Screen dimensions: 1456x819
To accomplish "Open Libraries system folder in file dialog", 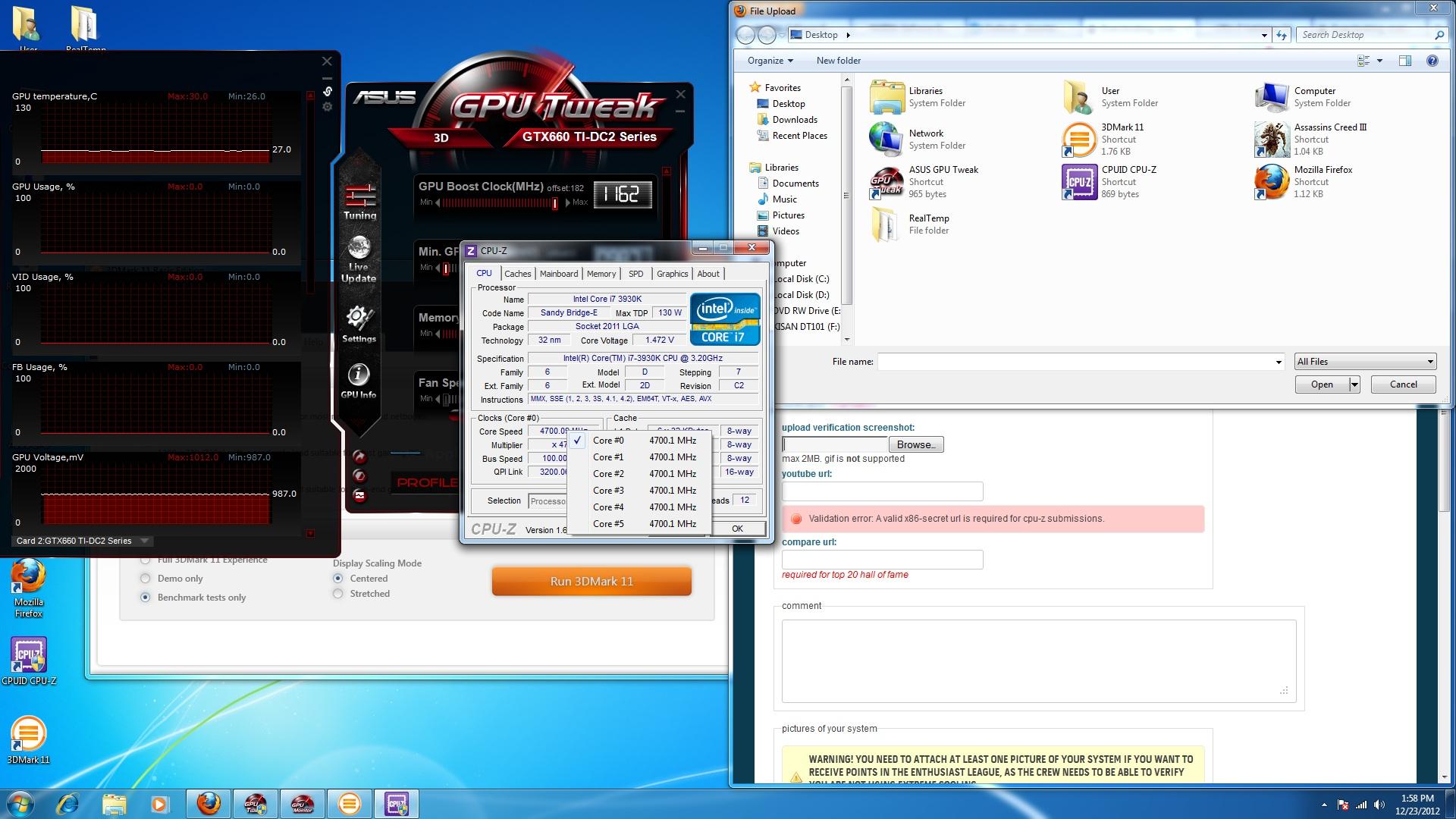I will 918,97.
